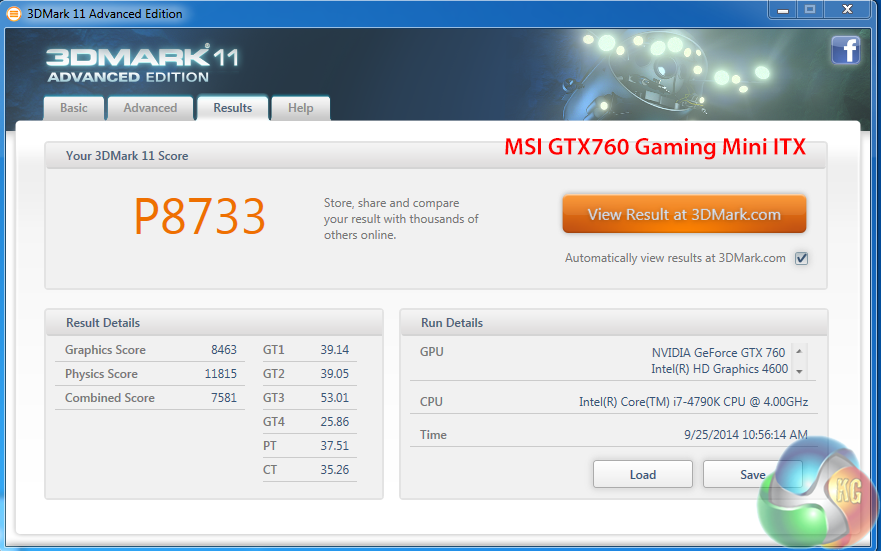Click the GT2 result 39.05
Screen dimensions: 881x551
[x=335, y=374]
